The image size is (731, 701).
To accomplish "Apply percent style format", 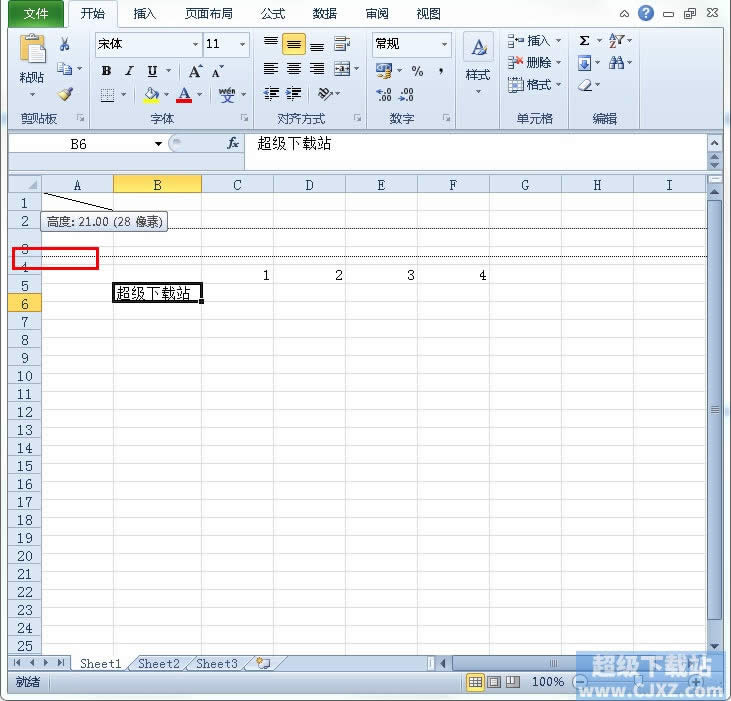I will (417, 71).
